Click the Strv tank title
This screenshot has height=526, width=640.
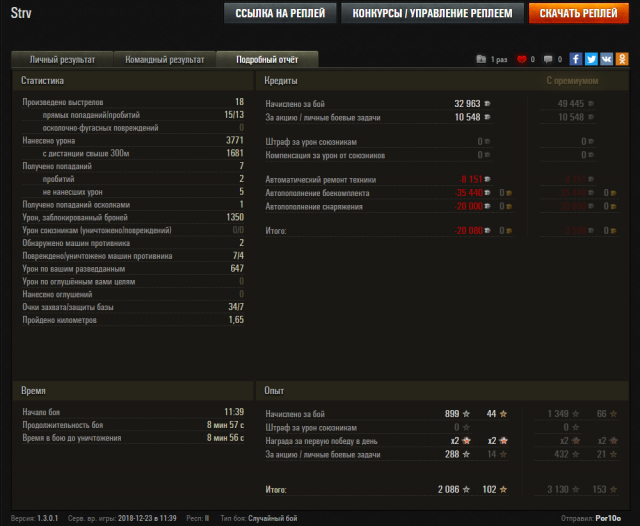click(x=24, y=12)
